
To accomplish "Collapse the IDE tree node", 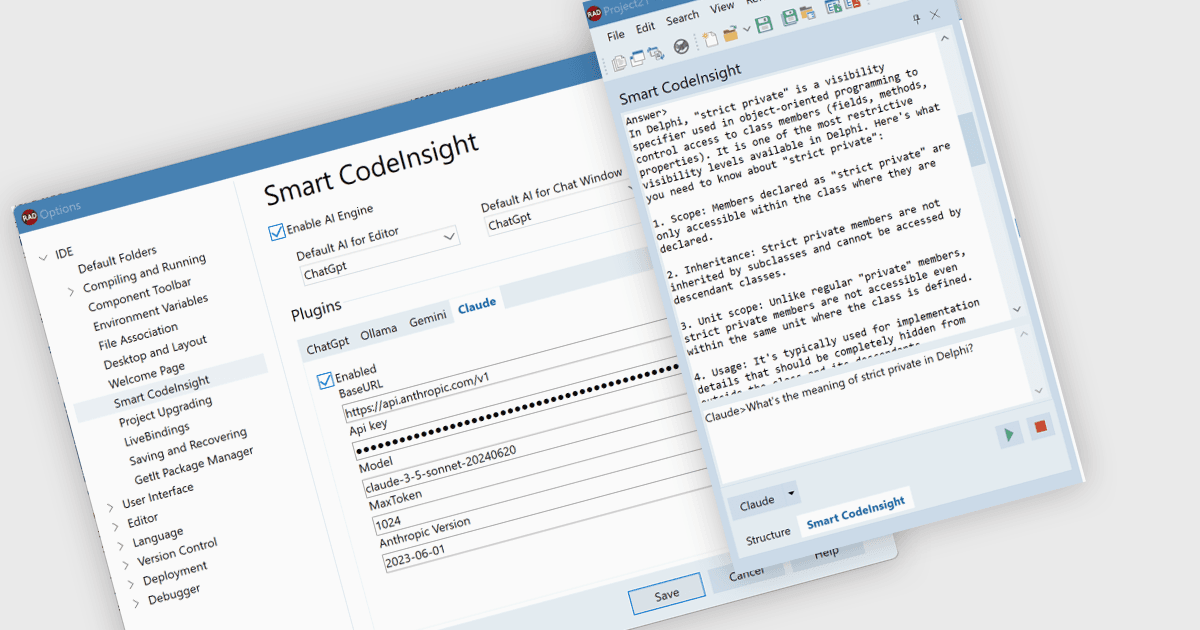I will point(43,259).
